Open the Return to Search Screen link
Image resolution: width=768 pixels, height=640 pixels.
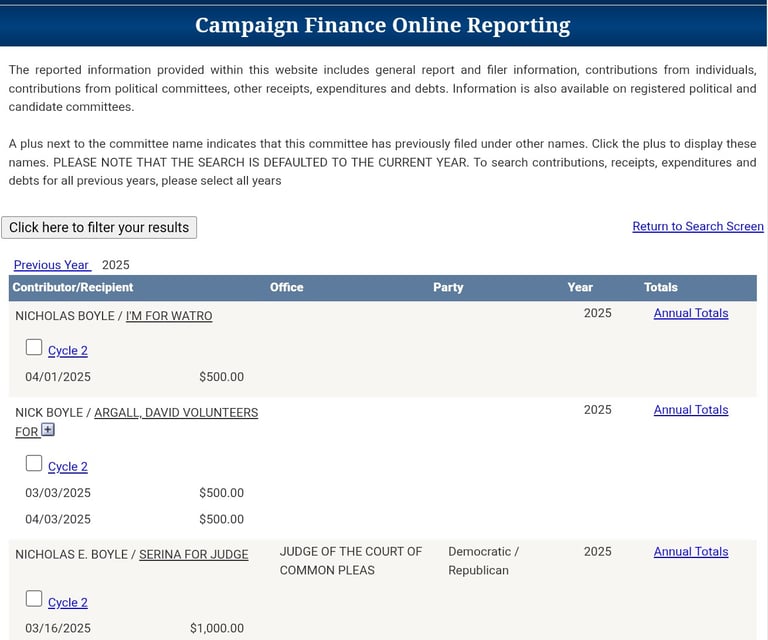coord(698,226)
